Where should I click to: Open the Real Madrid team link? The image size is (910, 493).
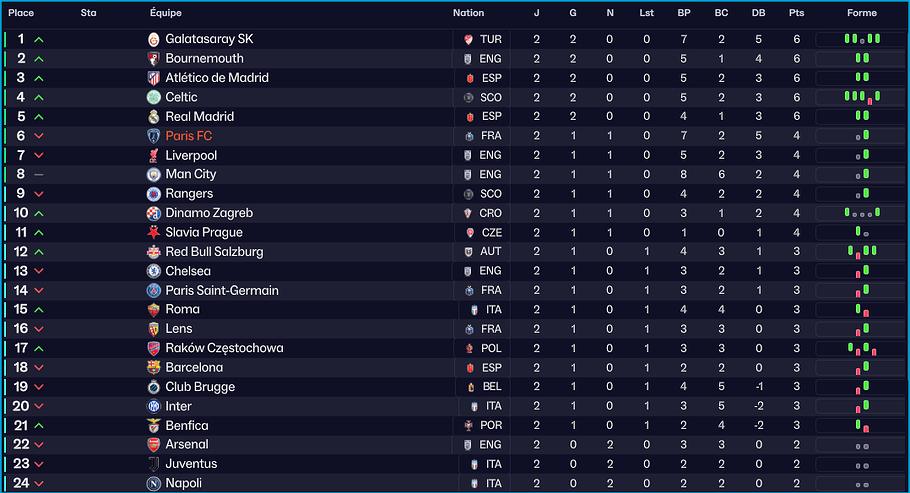[x=200, y=116]
